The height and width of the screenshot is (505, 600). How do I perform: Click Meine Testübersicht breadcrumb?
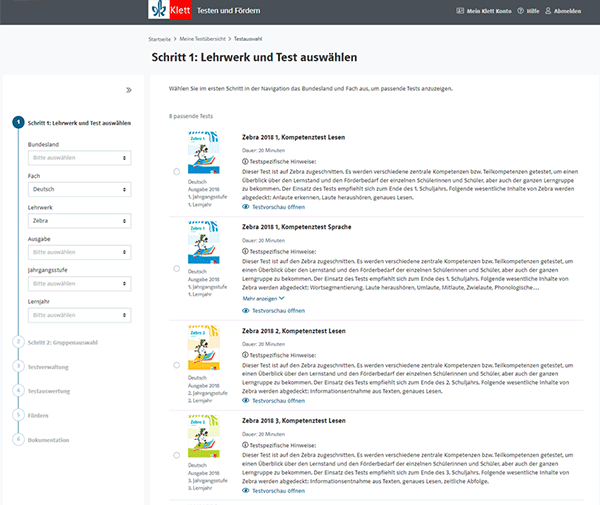pos(202,39)
